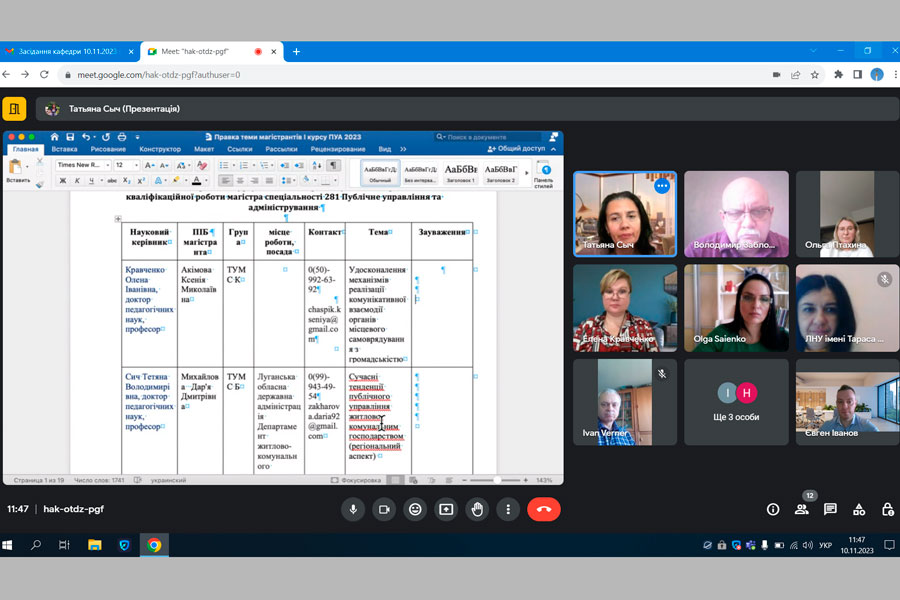The image size is (900, 600).
Task: Bookmark this page with star icon
Action: click(x=814, y=75)
